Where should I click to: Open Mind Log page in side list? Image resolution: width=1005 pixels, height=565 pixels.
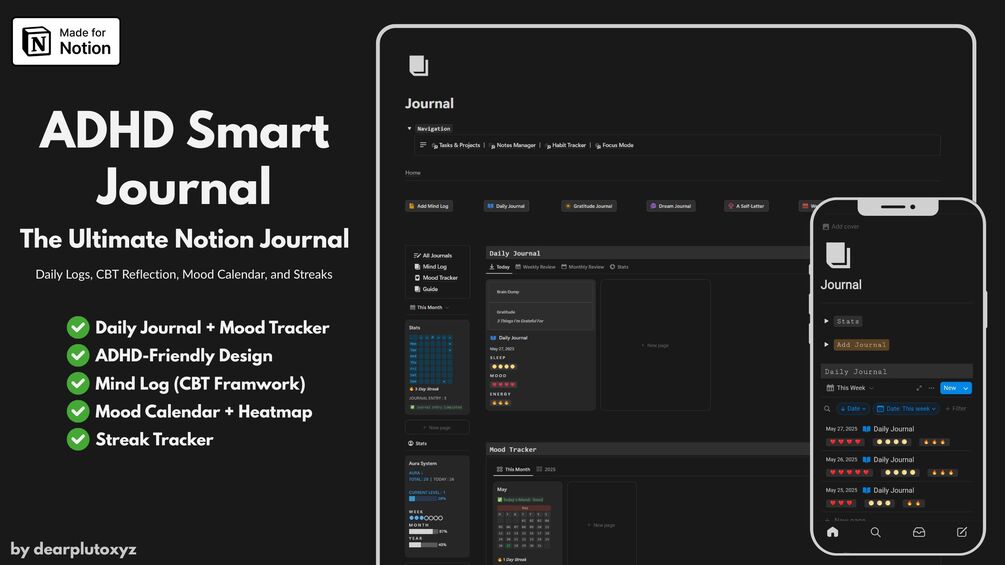(431, 266)
